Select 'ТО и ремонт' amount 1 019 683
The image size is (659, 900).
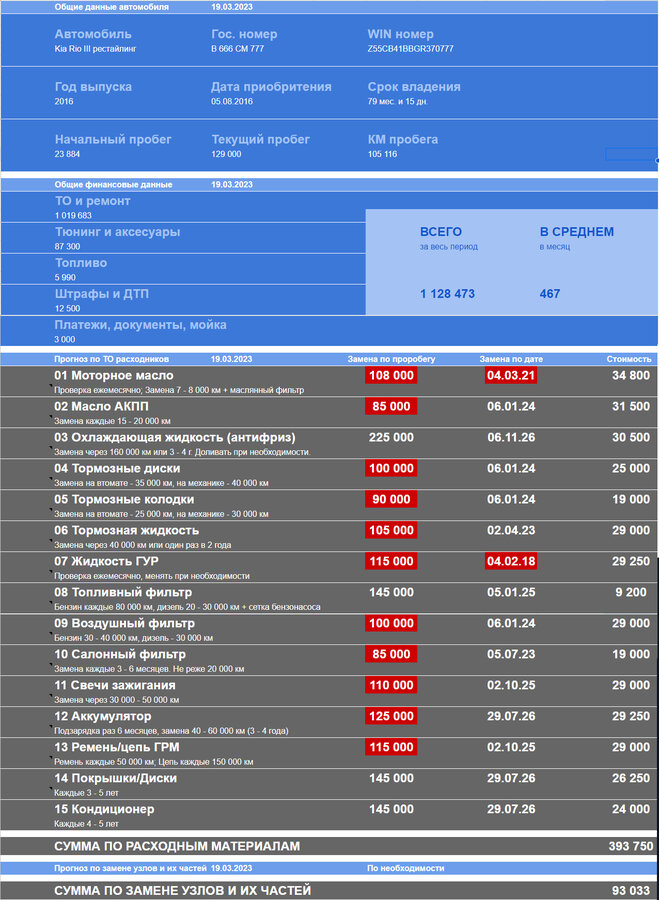click(73, 216)
